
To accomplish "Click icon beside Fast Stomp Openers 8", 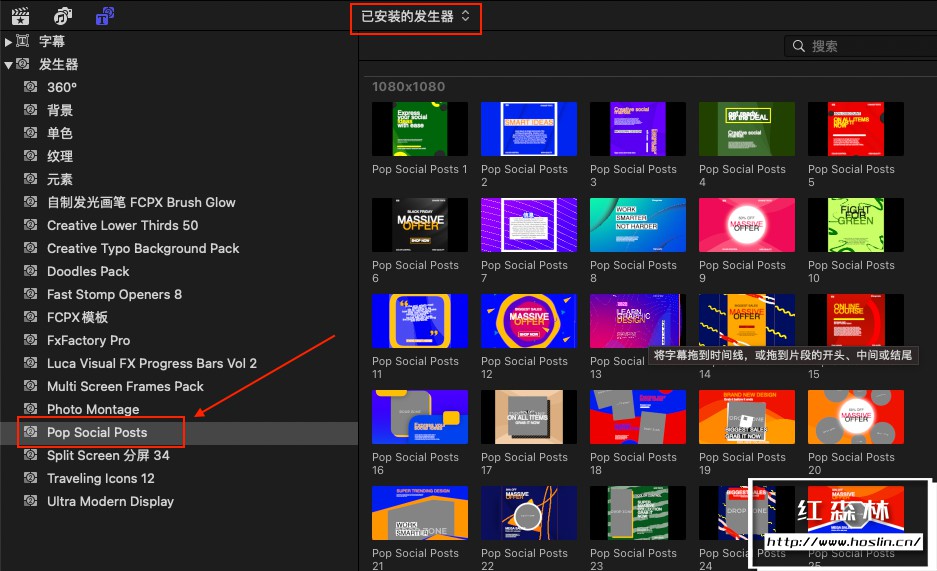I will coord(30,294).
